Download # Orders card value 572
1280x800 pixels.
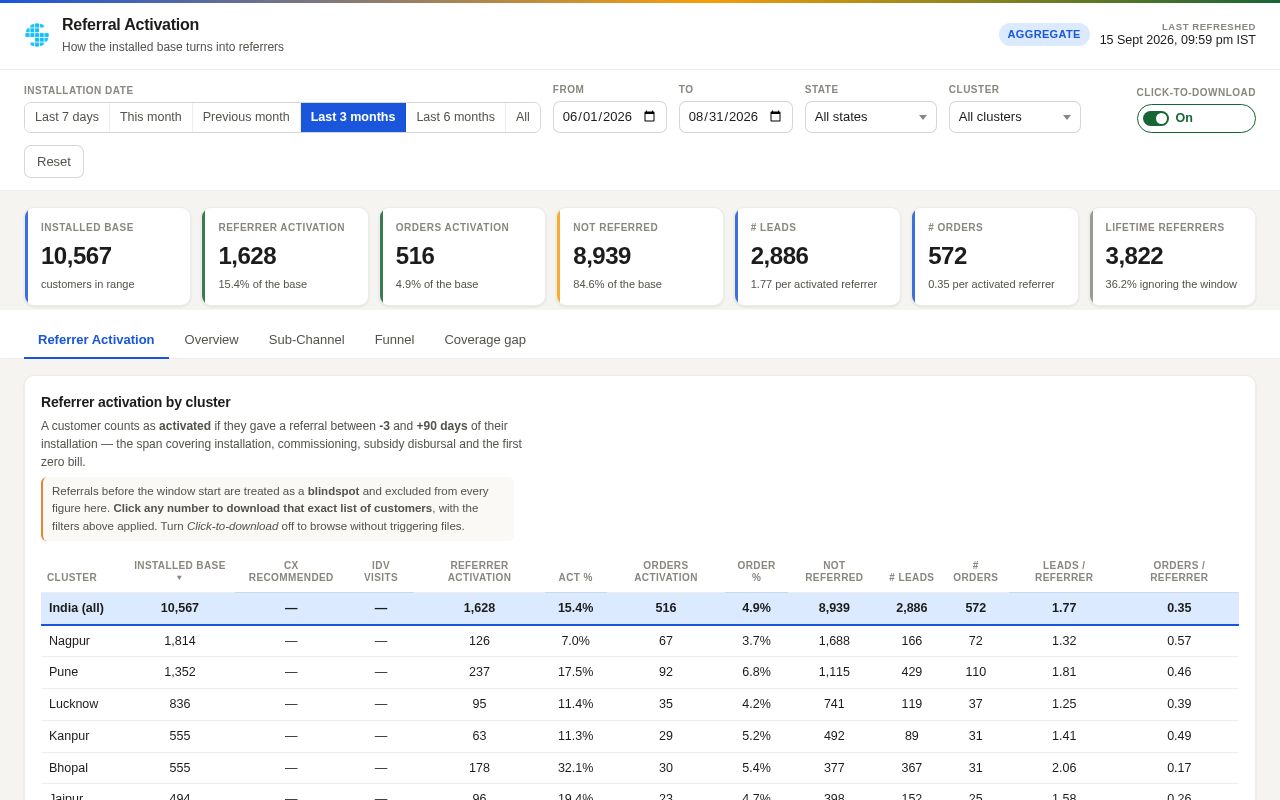coord(947,256)
